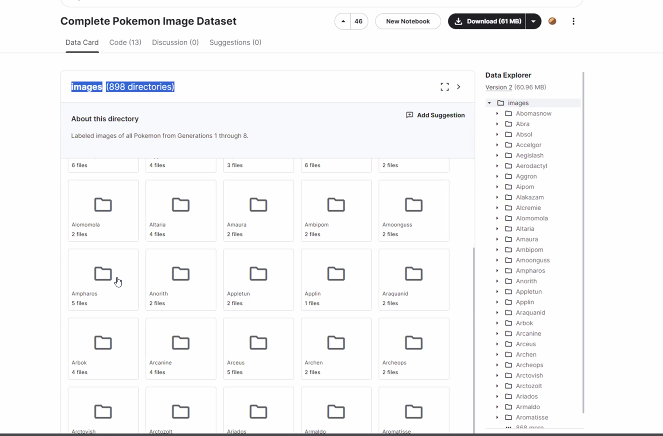Image resolution: width=663 pixels, height=436 pixels.
Task: Expand Aegislash folder in Data Explorer tree
Action: click(497, 155)
